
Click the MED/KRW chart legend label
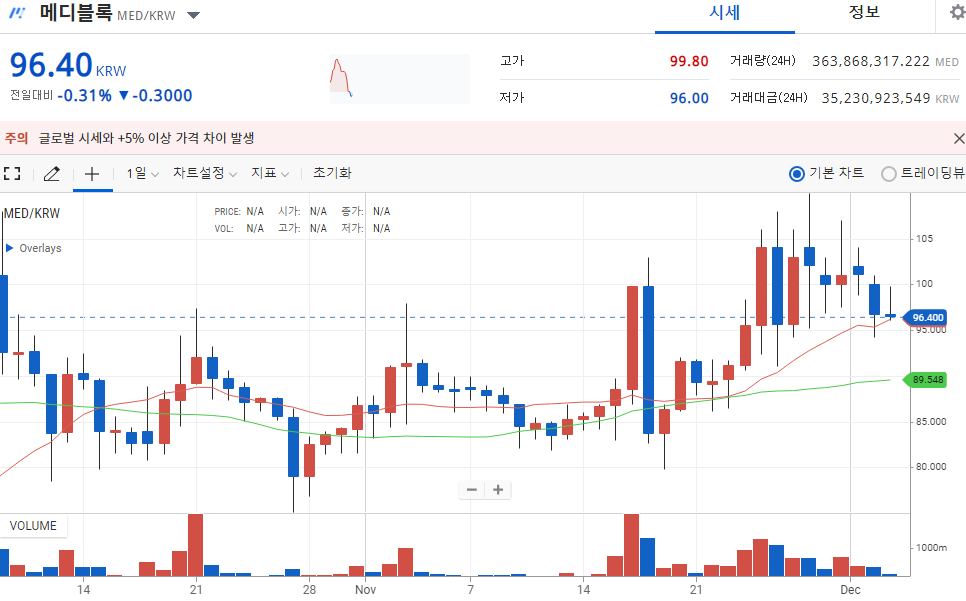(31, 214)
